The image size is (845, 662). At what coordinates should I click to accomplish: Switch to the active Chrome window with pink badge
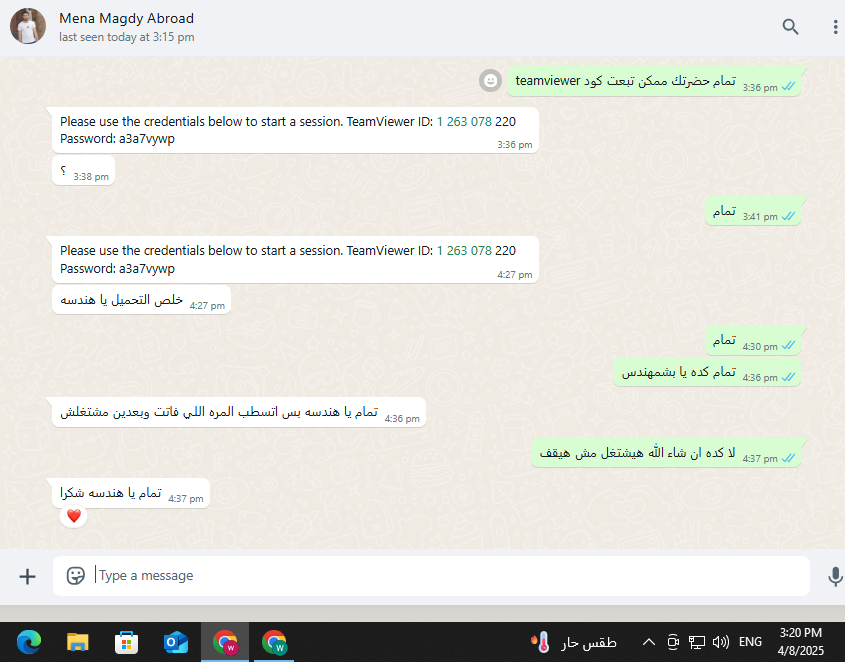coord(225,642)
